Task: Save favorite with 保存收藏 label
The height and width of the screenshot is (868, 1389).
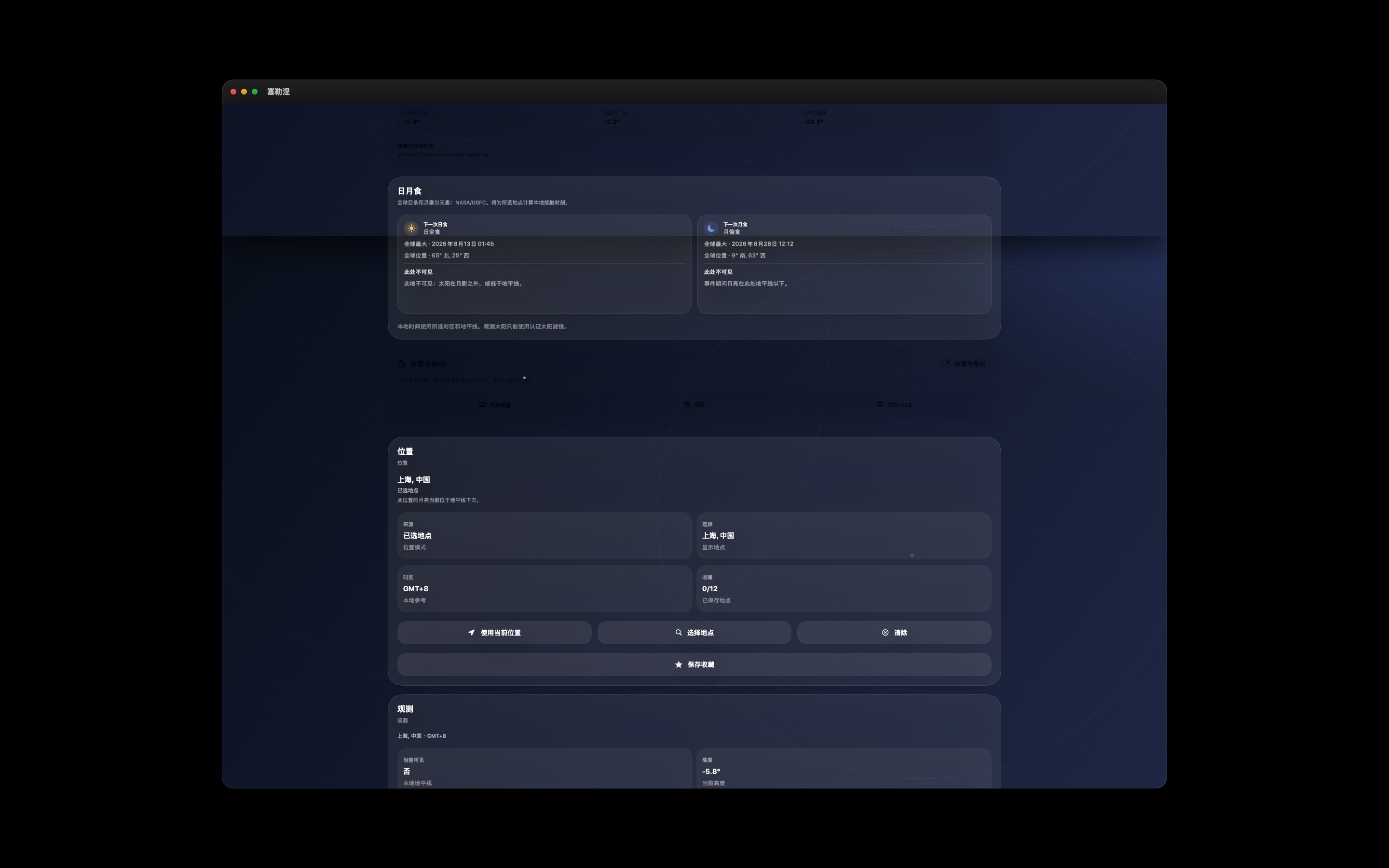Action: (x=701, y=665)
